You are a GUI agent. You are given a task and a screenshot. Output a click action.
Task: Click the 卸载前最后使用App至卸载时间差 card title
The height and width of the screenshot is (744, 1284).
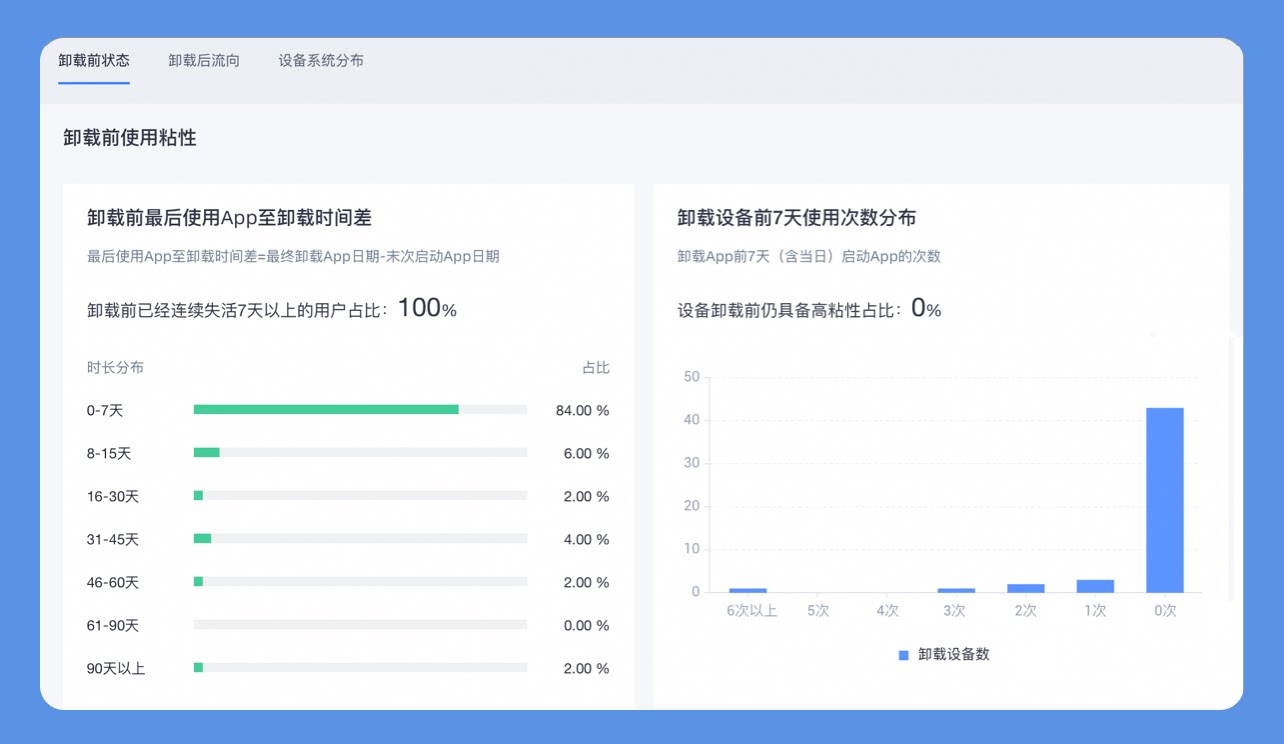pyautogui.click(x=230, y=218)
